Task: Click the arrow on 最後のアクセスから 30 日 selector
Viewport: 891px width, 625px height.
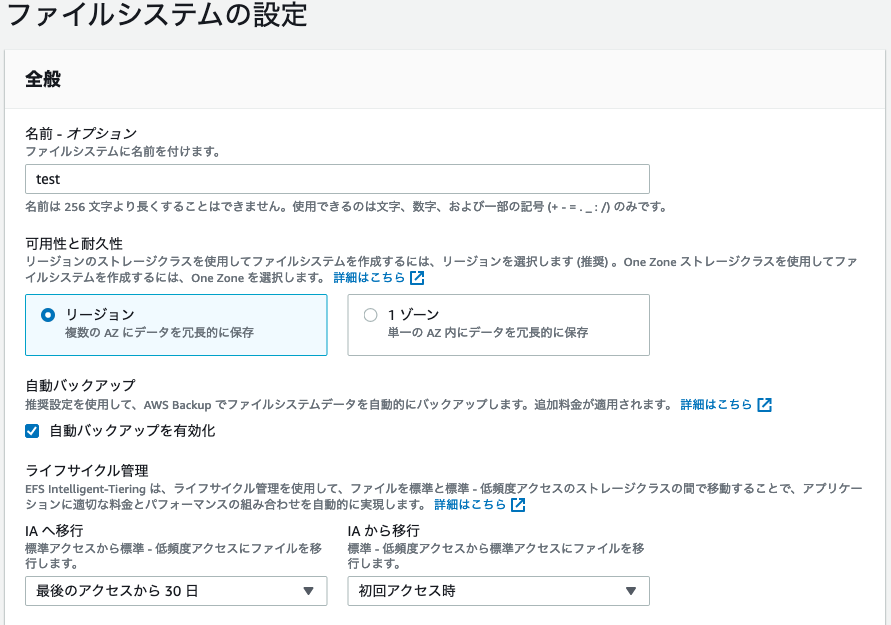Action: 309,591
